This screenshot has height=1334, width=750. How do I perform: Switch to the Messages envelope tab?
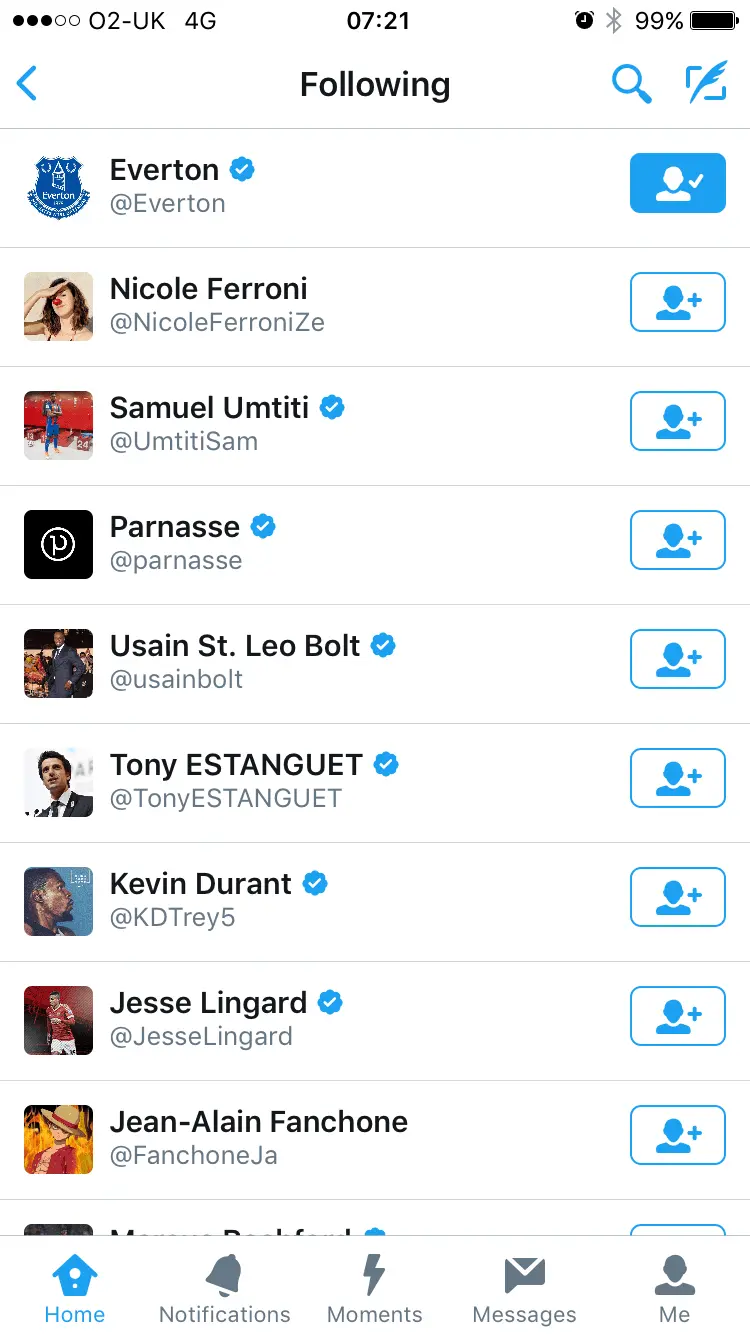(x=524, y=1289)
